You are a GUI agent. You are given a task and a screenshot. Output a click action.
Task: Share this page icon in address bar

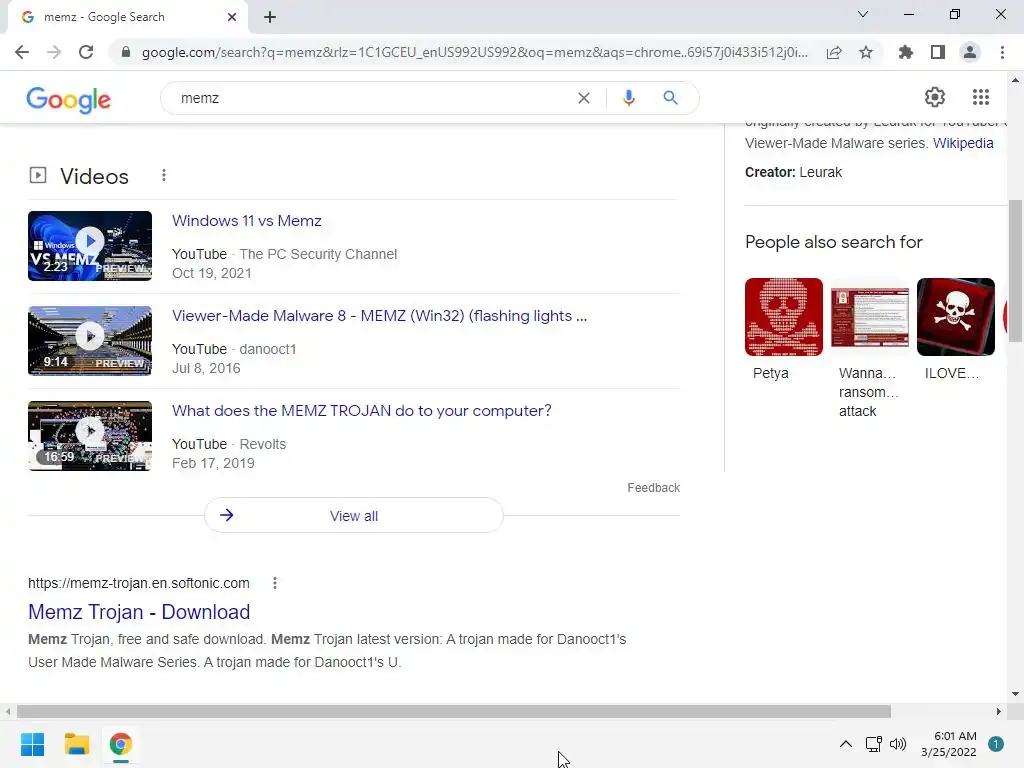834,52
